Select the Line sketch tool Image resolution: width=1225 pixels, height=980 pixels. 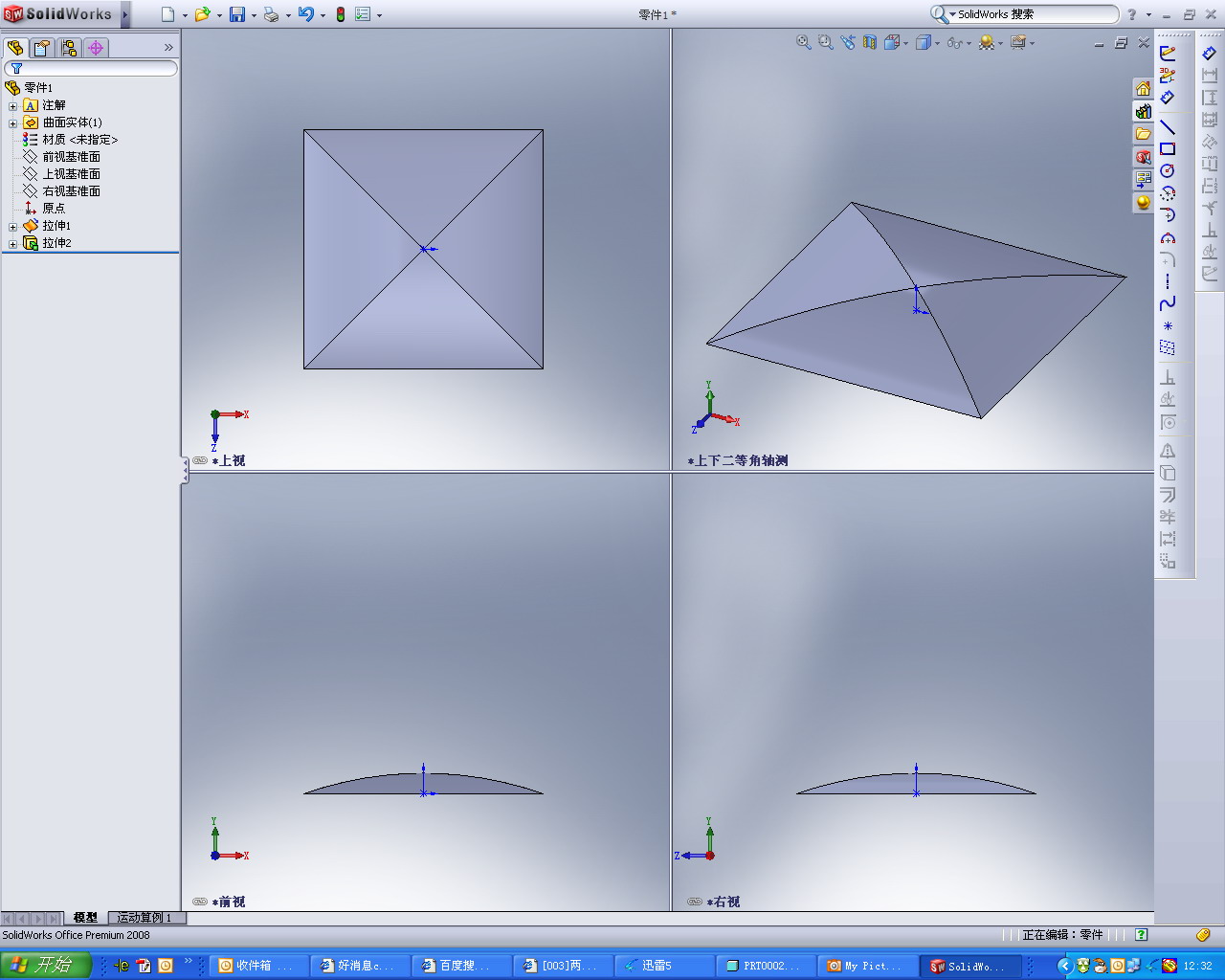pos(1168,126)
